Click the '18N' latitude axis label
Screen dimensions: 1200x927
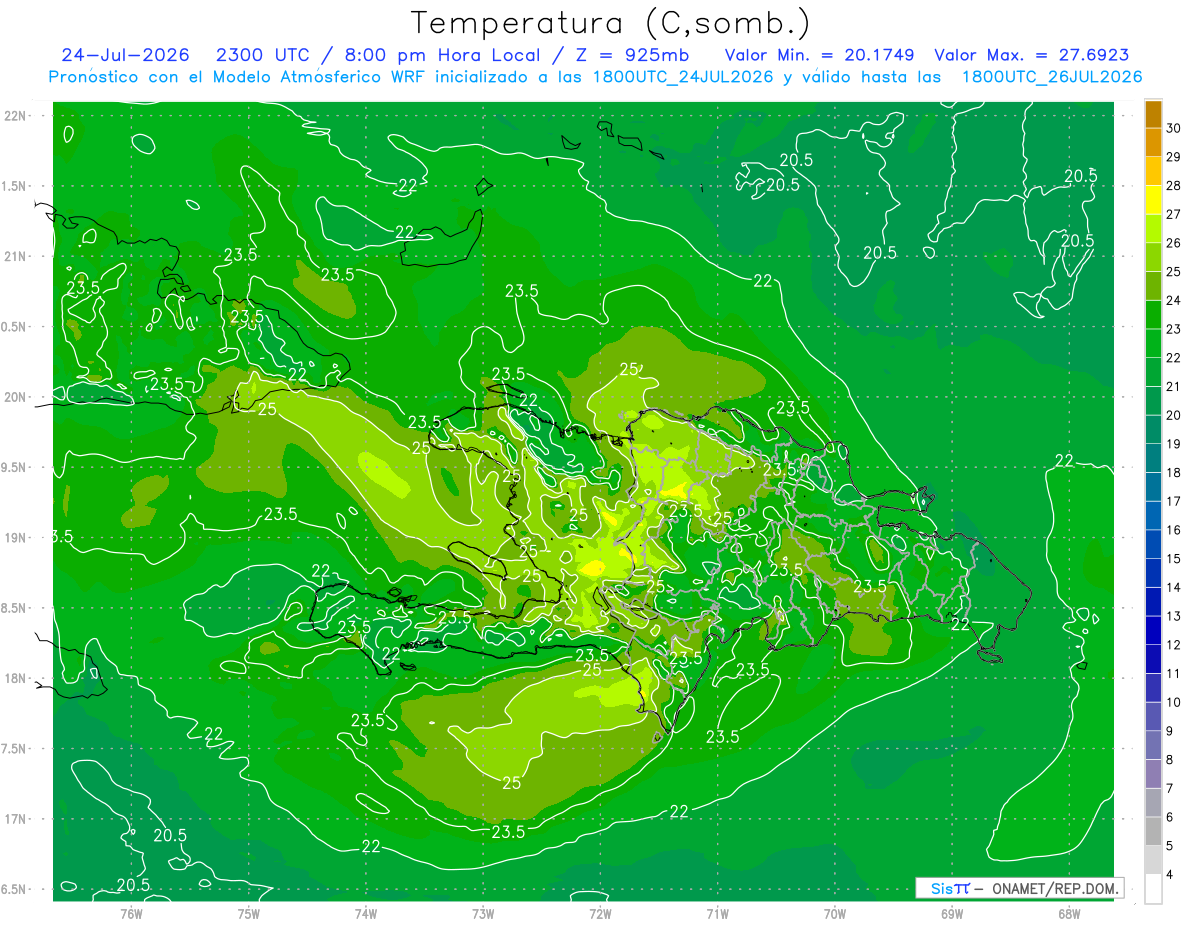point(15,678)
